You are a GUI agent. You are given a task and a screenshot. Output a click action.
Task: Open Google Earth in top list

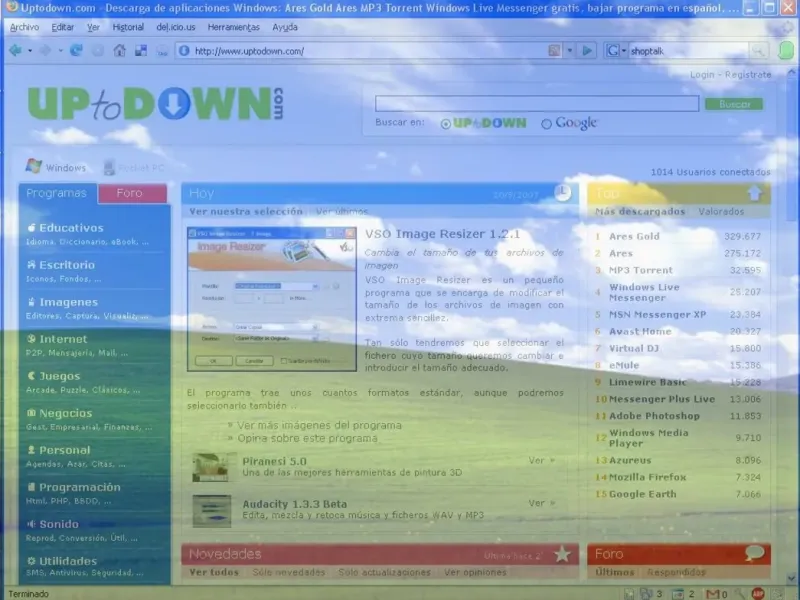click(642, 494)
